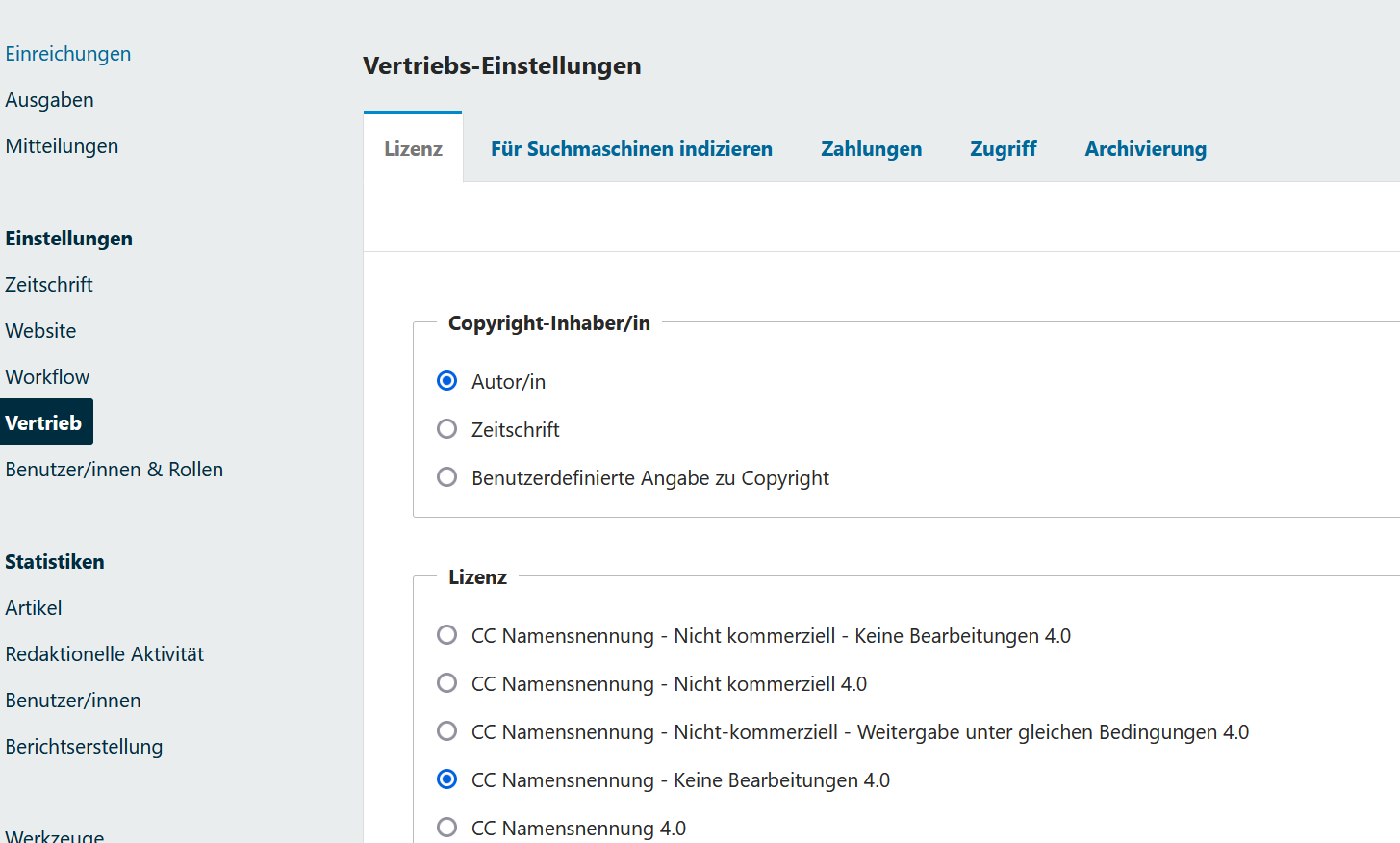Open Benutzer/innen & Rollen settings

(x=114, y=470)
